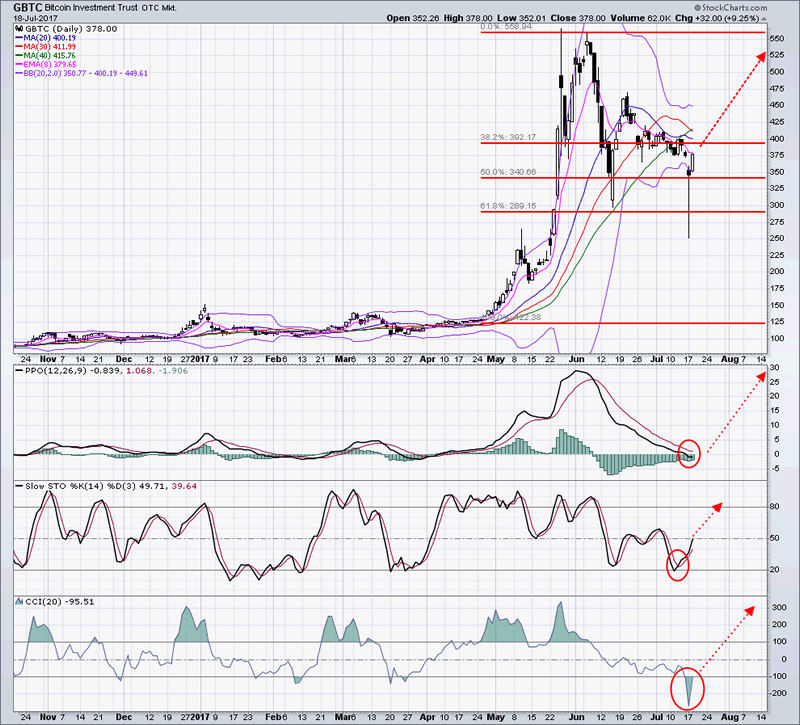Click the red circle on the PPO crossover

(x=689, y=454)
